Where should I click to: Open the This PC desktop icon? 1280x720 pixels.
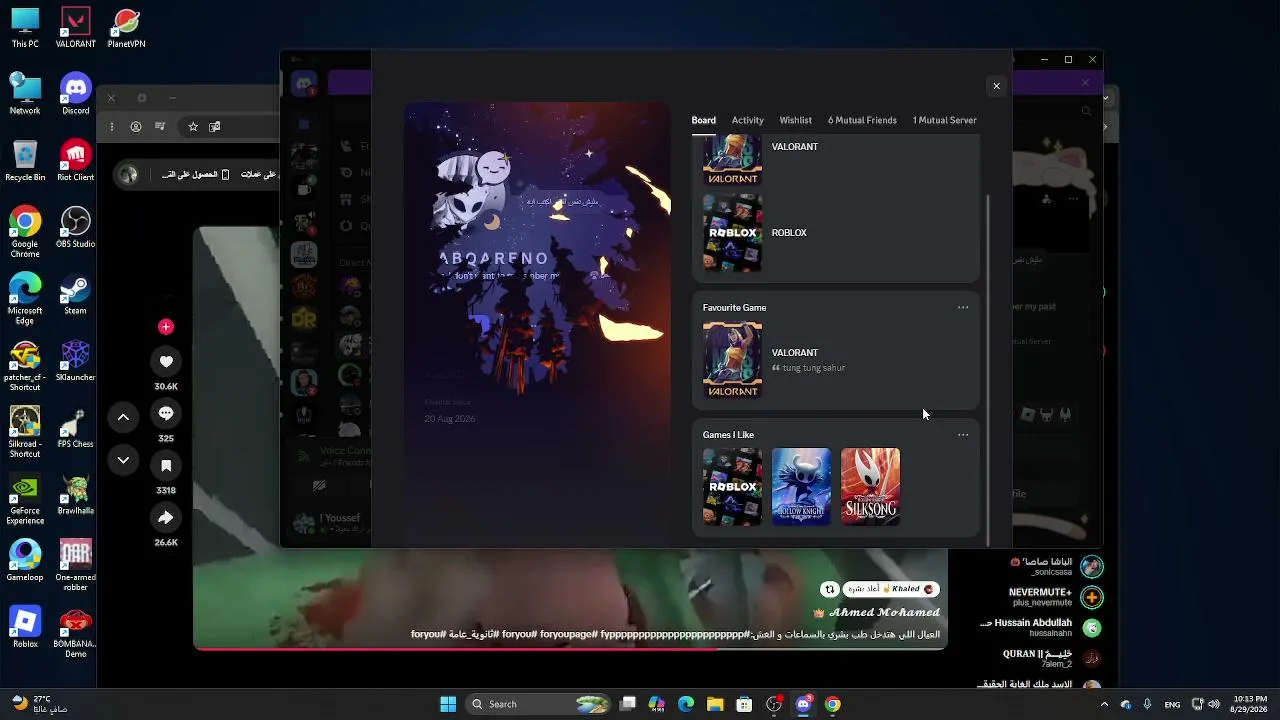25,28
